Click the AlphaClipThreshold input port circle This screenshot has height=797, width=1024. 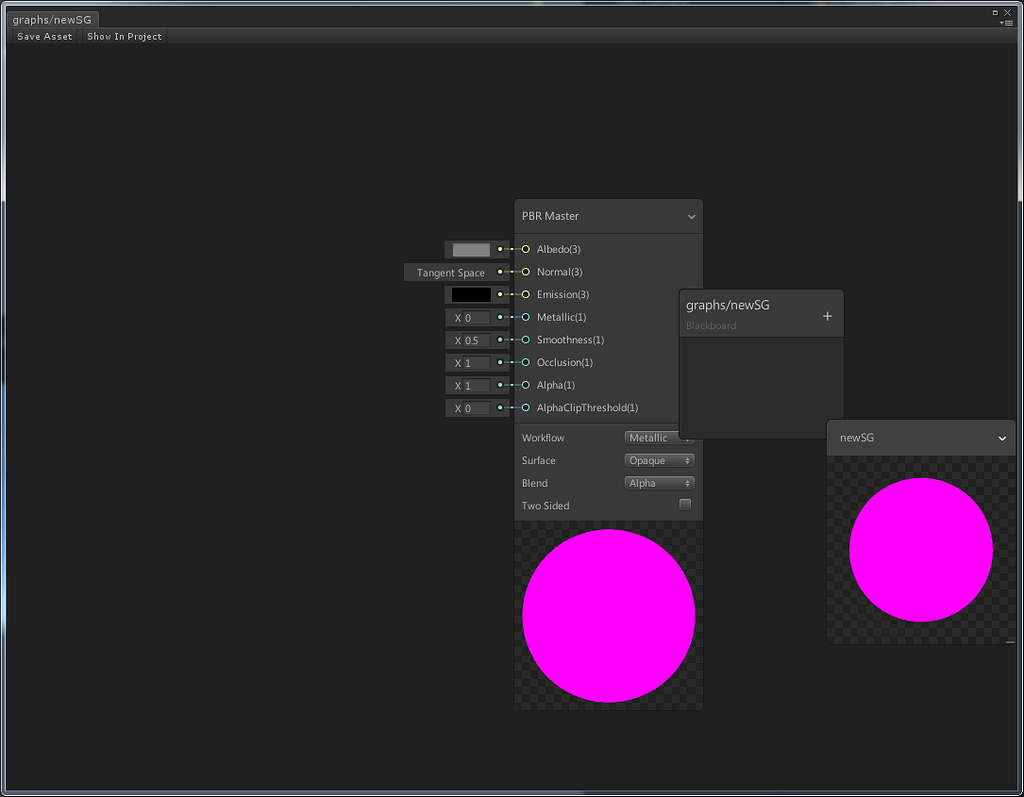tap(524, 408)
